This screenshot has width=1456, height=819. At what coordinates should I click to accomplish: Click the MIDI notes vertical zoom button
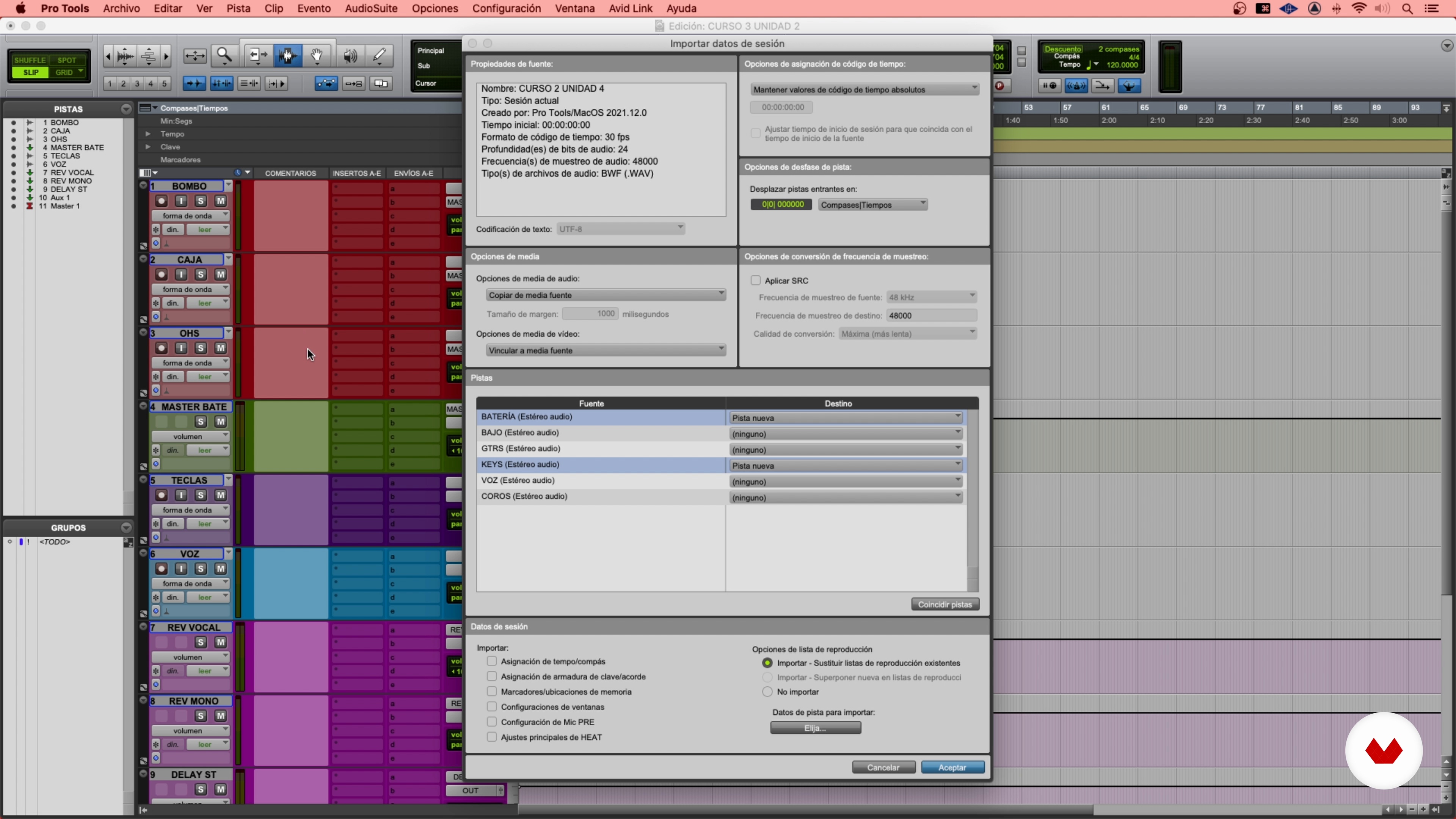148,56
